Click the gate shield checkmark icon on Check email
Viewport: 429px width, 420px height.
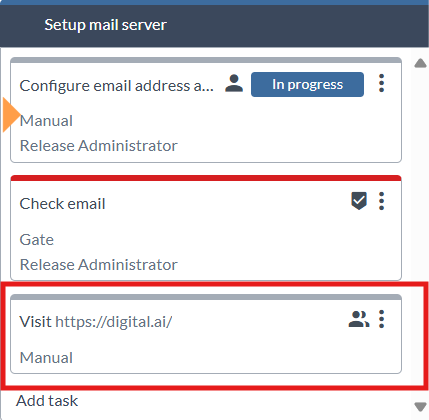[359, 201]
